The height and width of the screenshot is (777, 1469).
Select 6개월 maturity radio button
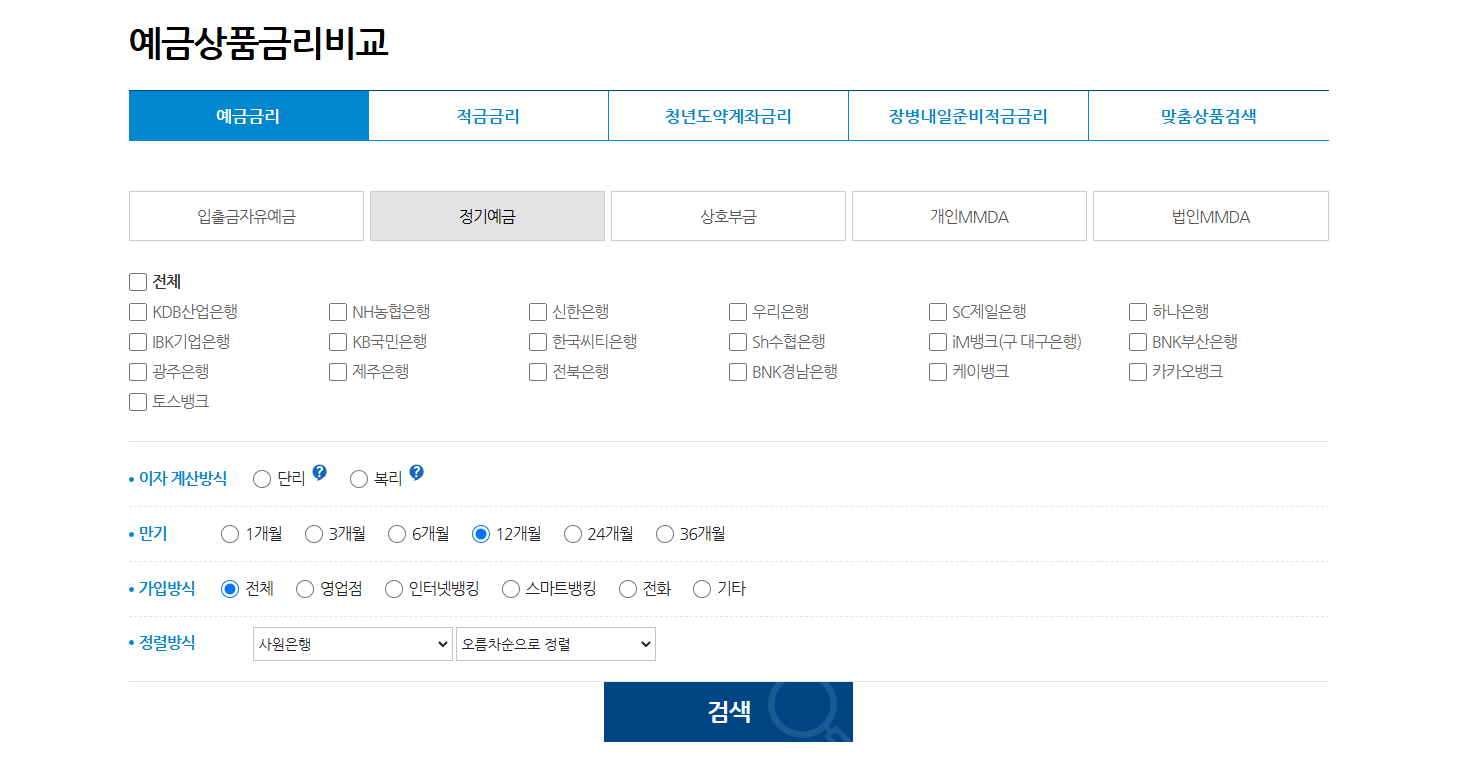pyautogui.click(x=397, y=534)
